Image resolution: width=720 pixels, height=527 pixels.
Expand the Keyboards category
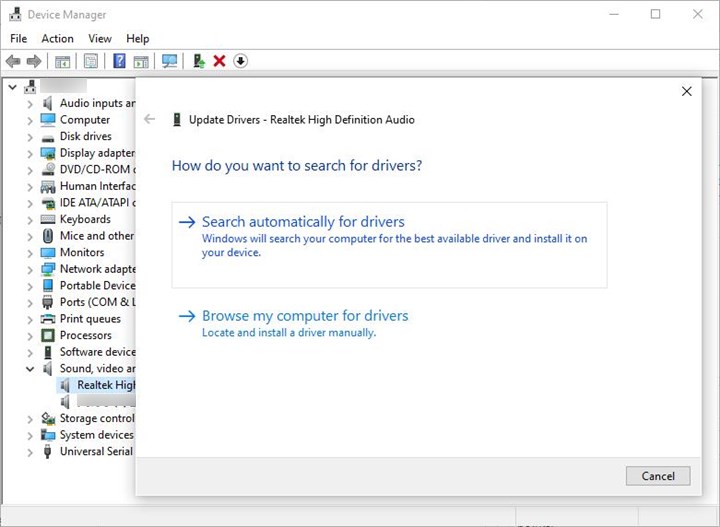[x=30, y=219]
